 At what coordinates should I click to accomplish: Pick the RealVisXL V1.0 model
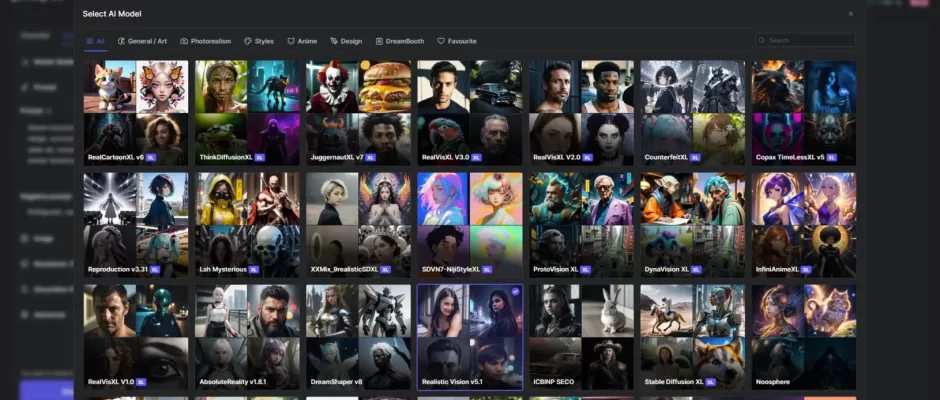[136, 337]
